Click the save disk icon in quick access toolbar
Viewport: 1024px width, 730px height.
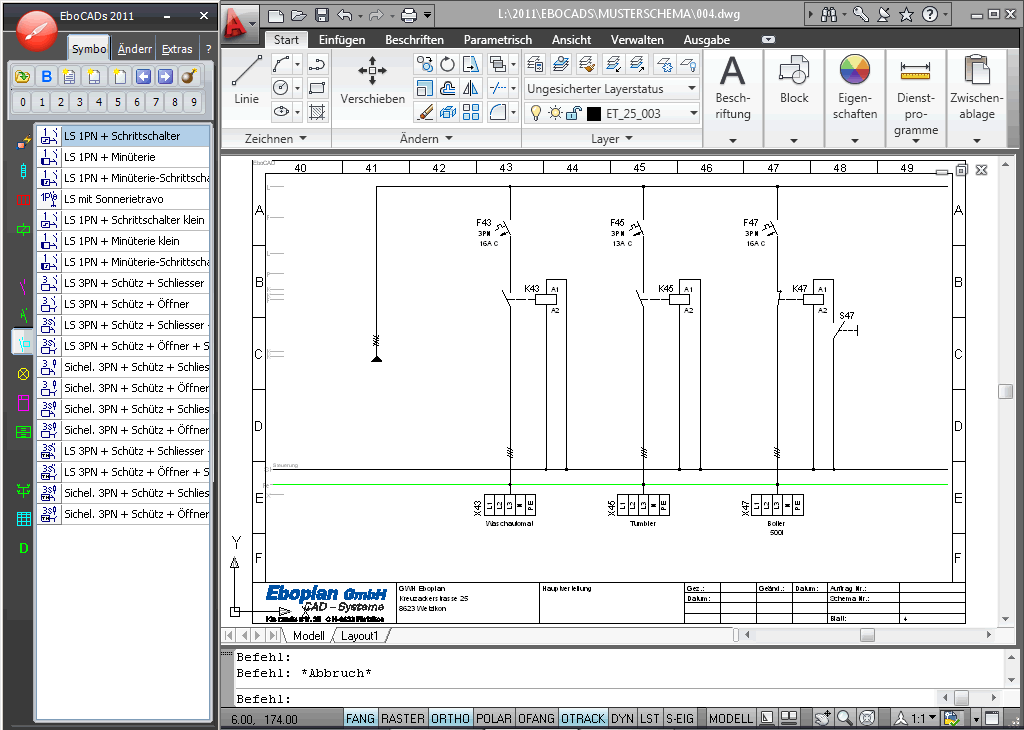tap(321, 15)
